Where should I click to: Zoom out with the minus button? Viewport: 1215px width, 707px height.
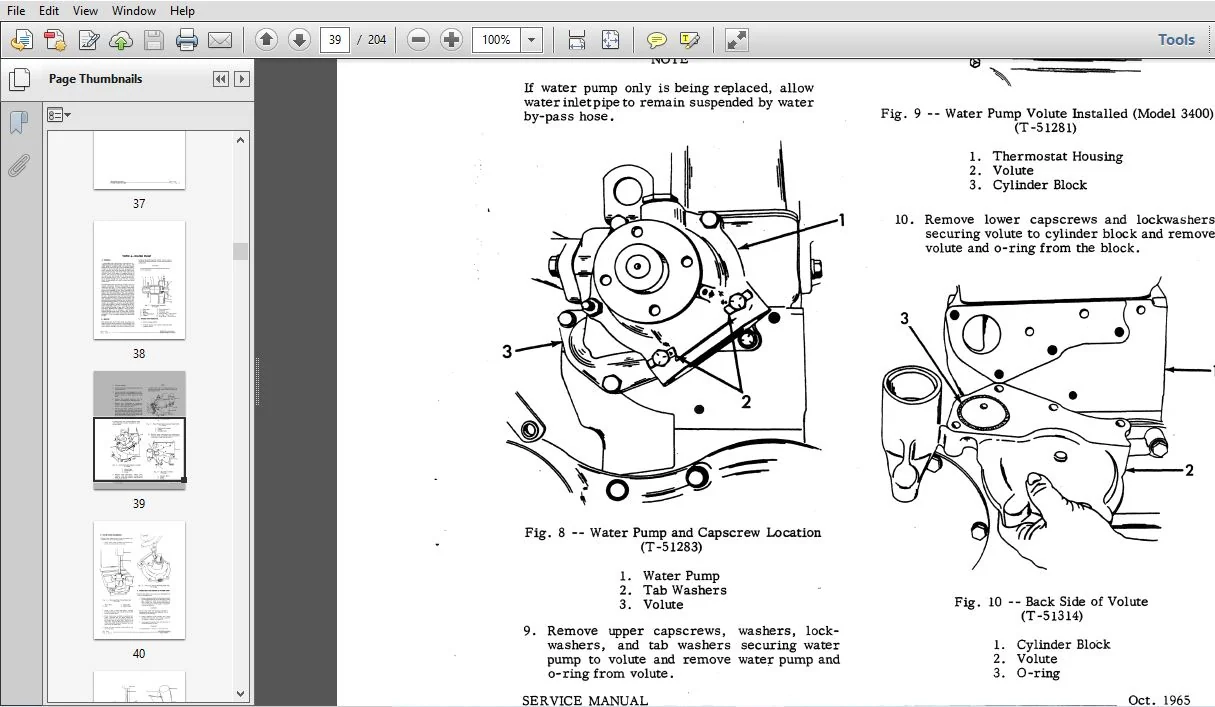419,40
